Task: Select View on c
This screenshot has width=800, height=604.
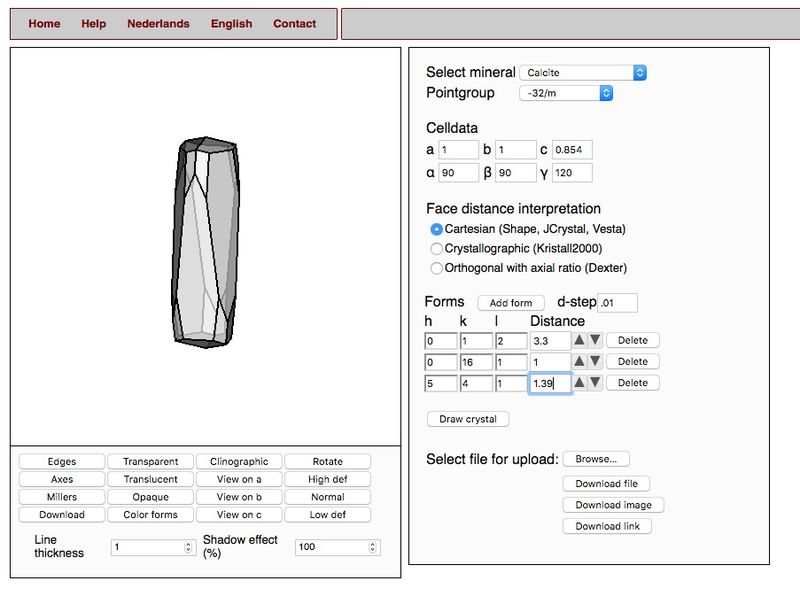Action: click(239, 515)
